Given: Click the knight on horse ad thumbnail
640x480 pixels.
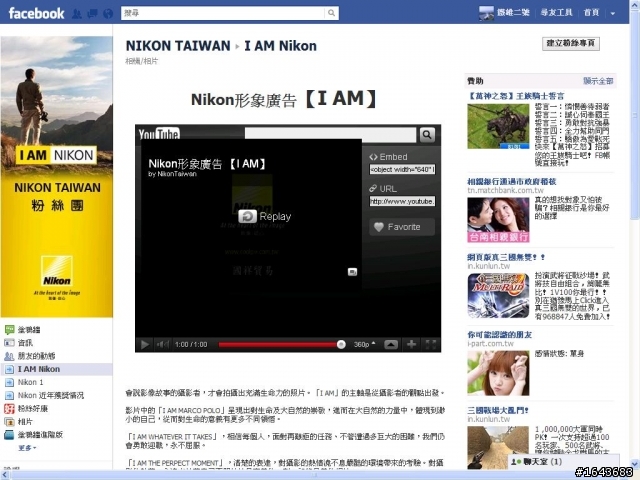Looking at the screenshot, I should coord(498,126).
